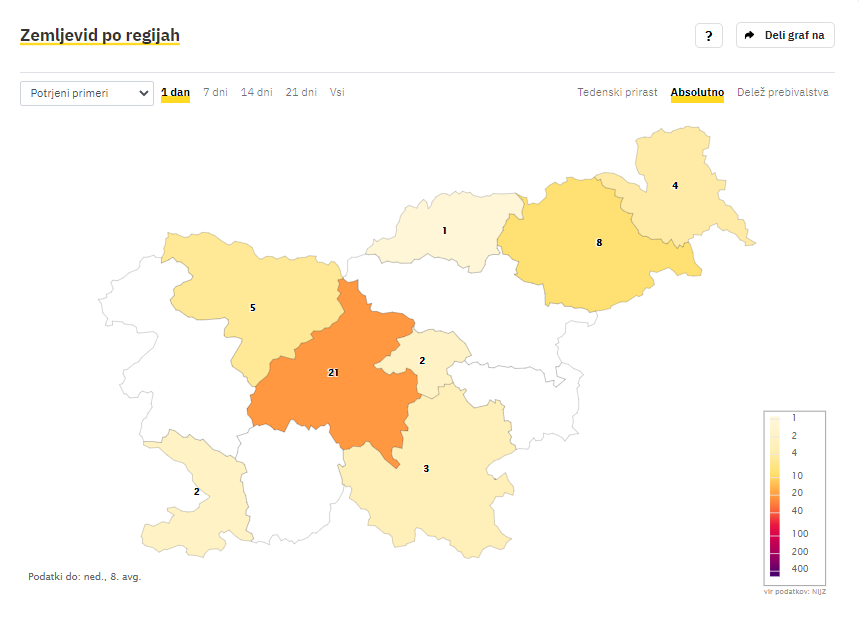This screenshot has width=859, height=619.
Task: Open the question mark help button
Action: (709, 36)
